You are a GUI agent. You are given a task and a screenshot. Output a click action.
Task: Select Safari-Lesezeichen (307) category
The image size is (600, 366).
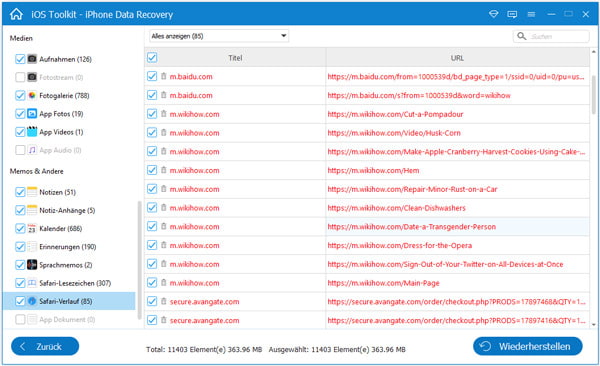pos(75,283)
